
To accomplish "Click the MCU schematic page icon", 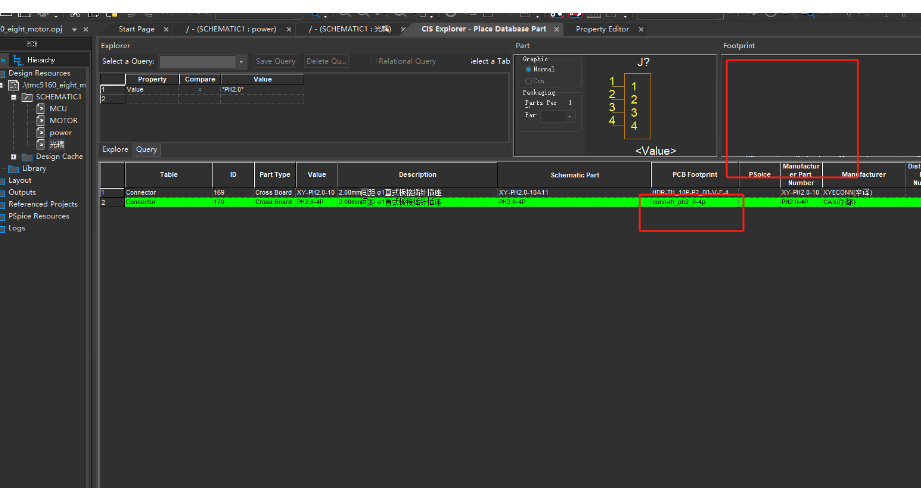I will (41, 109).
